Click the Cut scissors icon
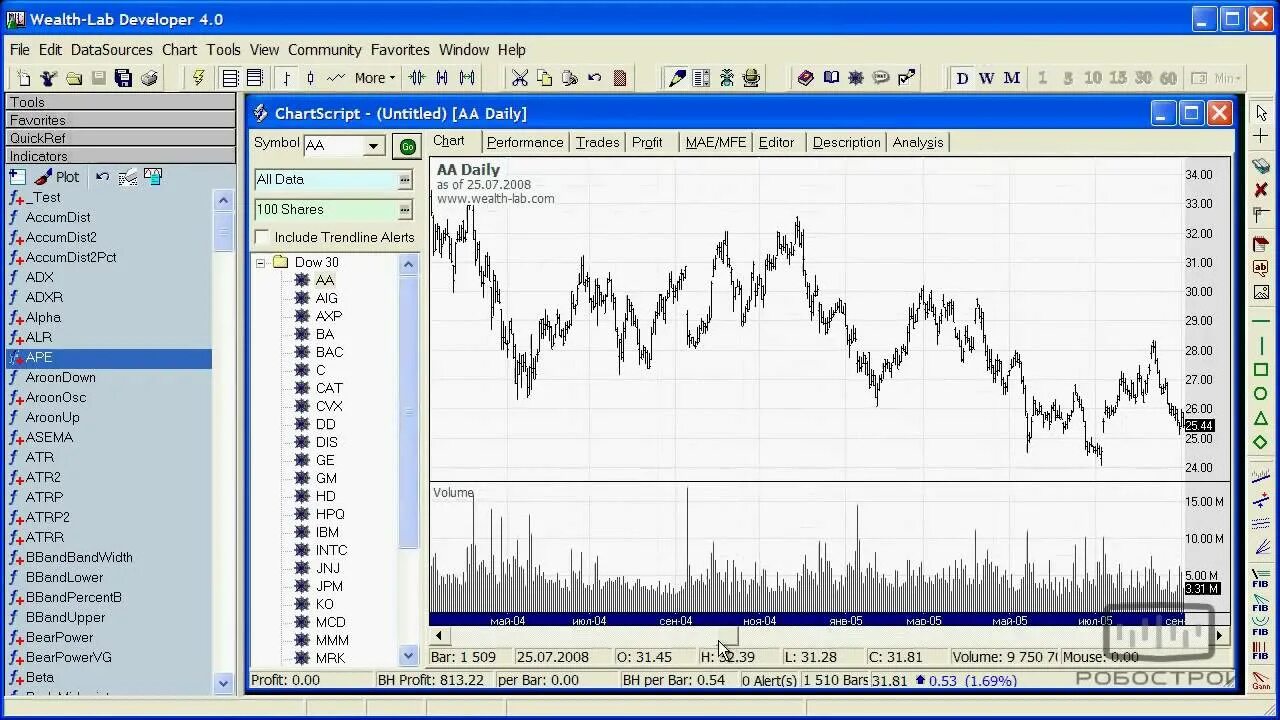 click(x=519, y=78)
